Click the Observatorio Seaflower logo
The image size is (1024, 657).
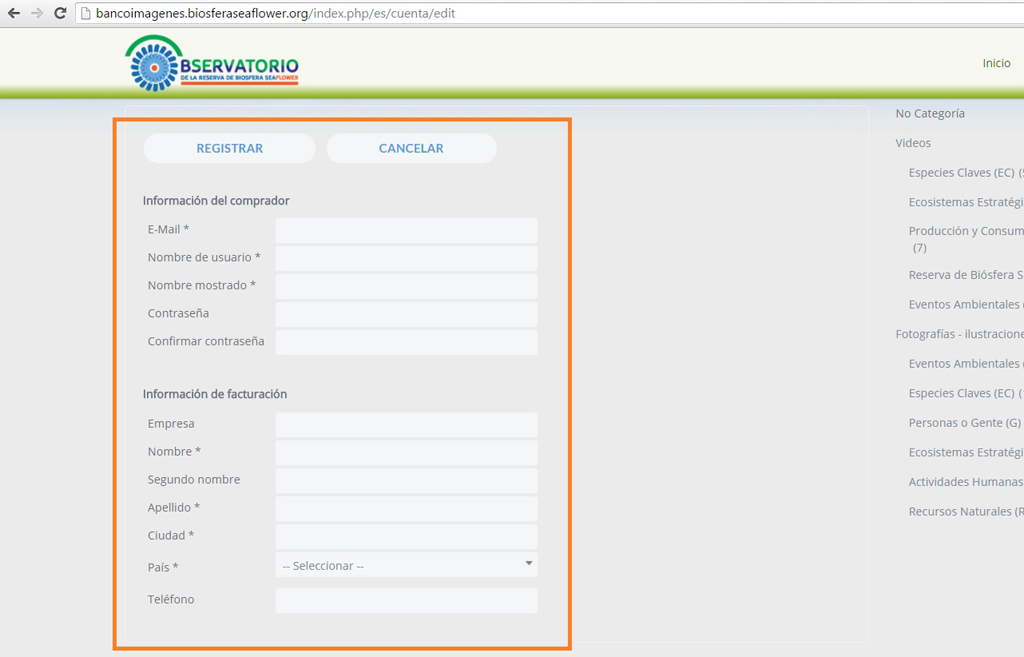(x=211, y=63)
